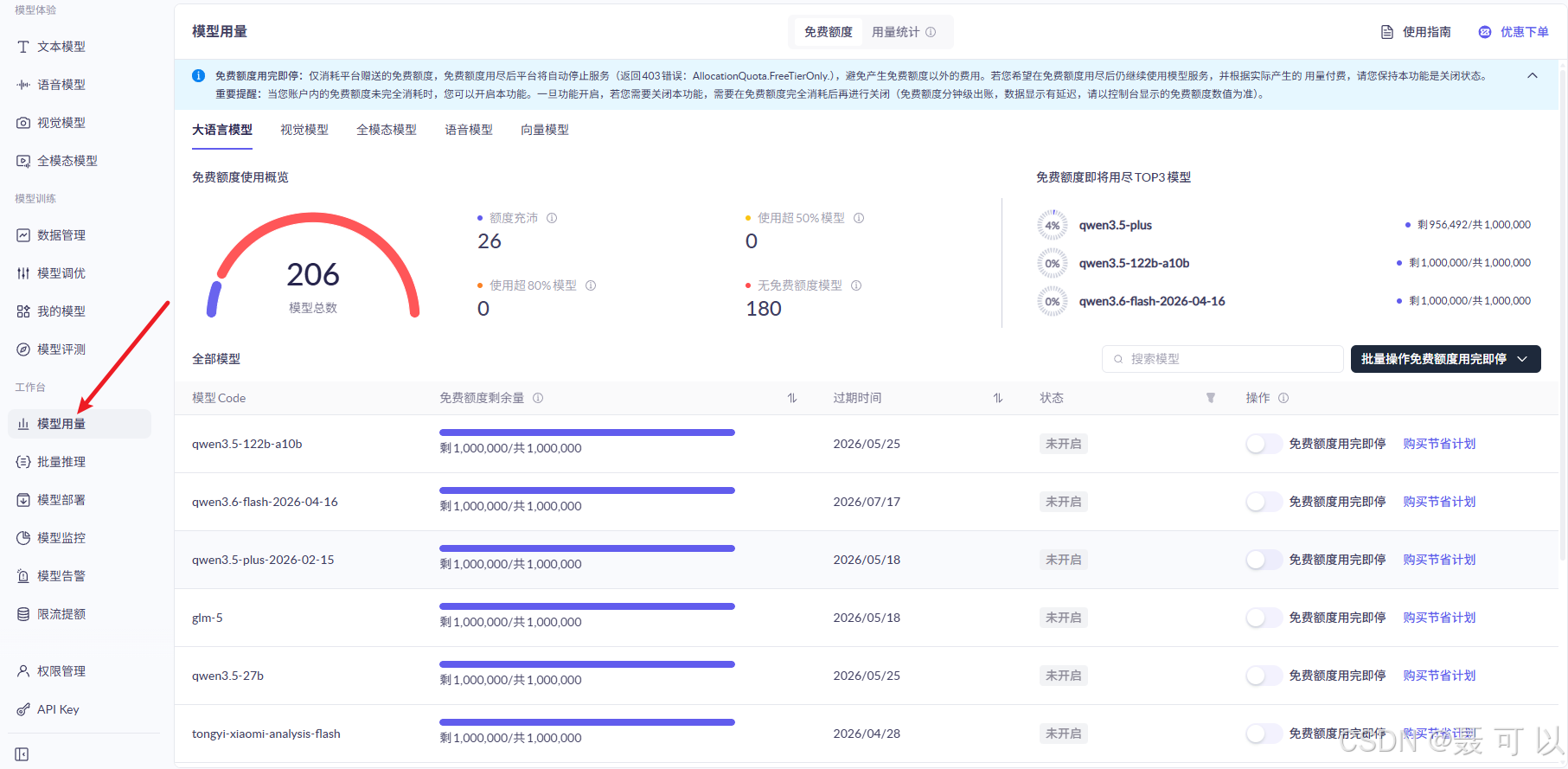This screenshot has width=1568, height=769.
Task: Toggle 免费额度用完即停 for qwen3.5-plus-2026-02-15
Action: tap(1264, 560)
